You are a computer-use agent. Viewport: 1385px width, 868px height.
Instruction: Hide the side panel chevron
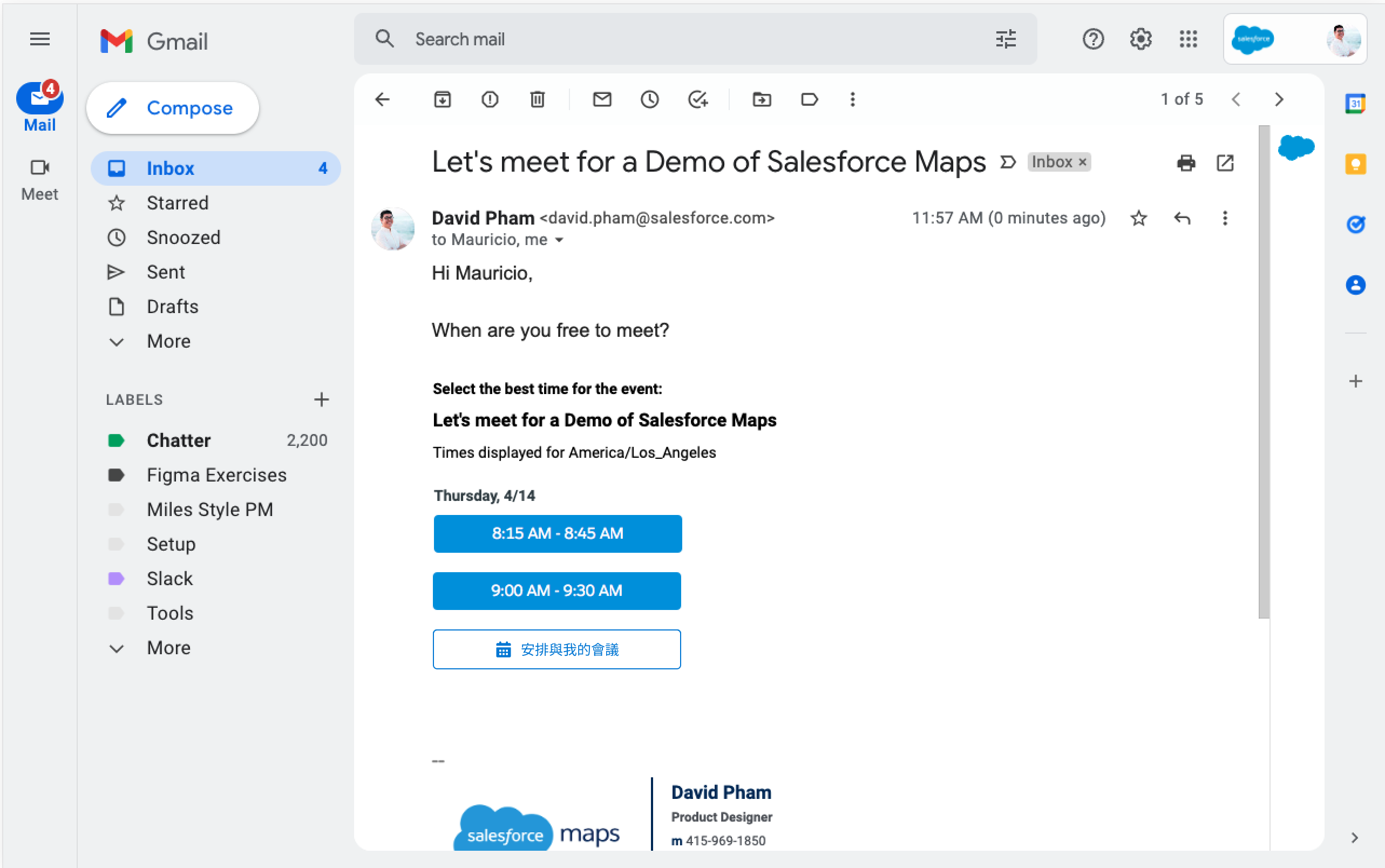pos(1354,838)
